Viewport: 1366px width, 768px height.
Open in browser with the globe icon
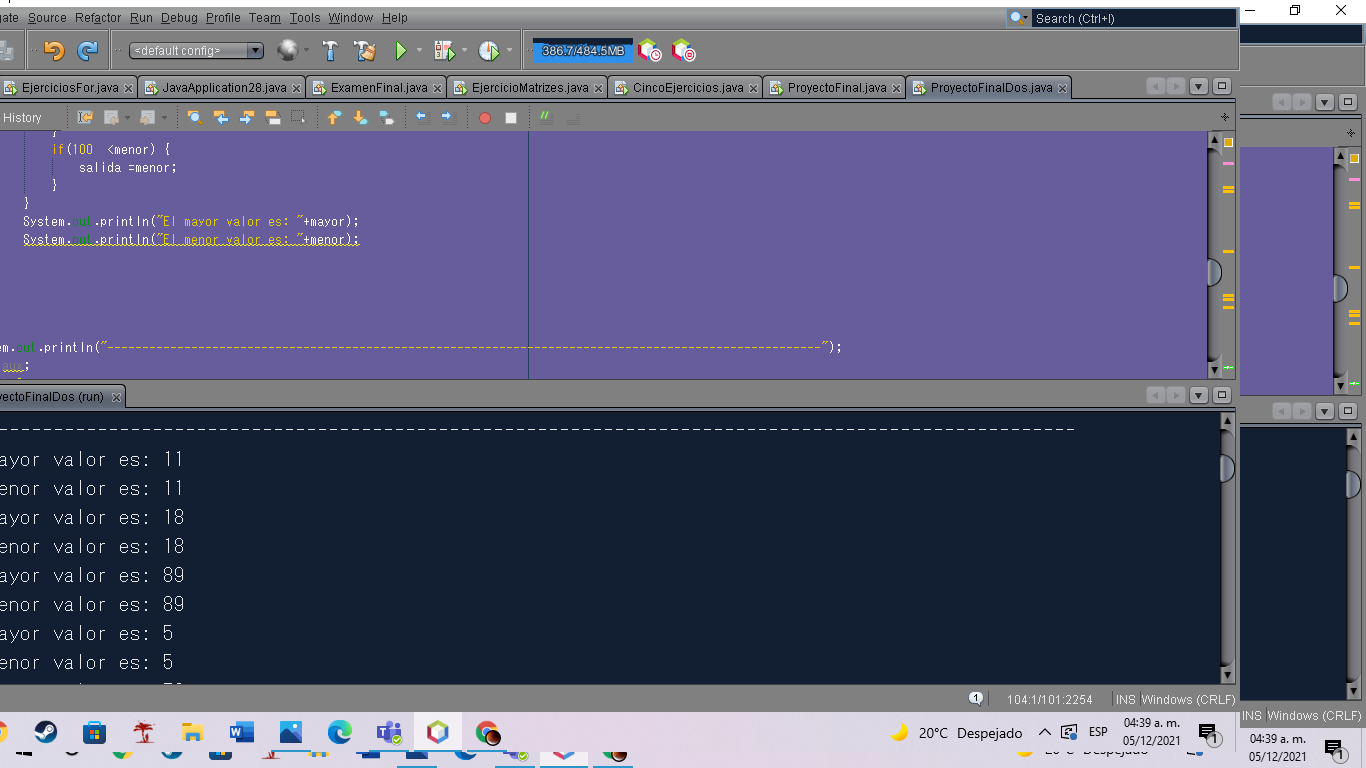click(x=288, y=50)
